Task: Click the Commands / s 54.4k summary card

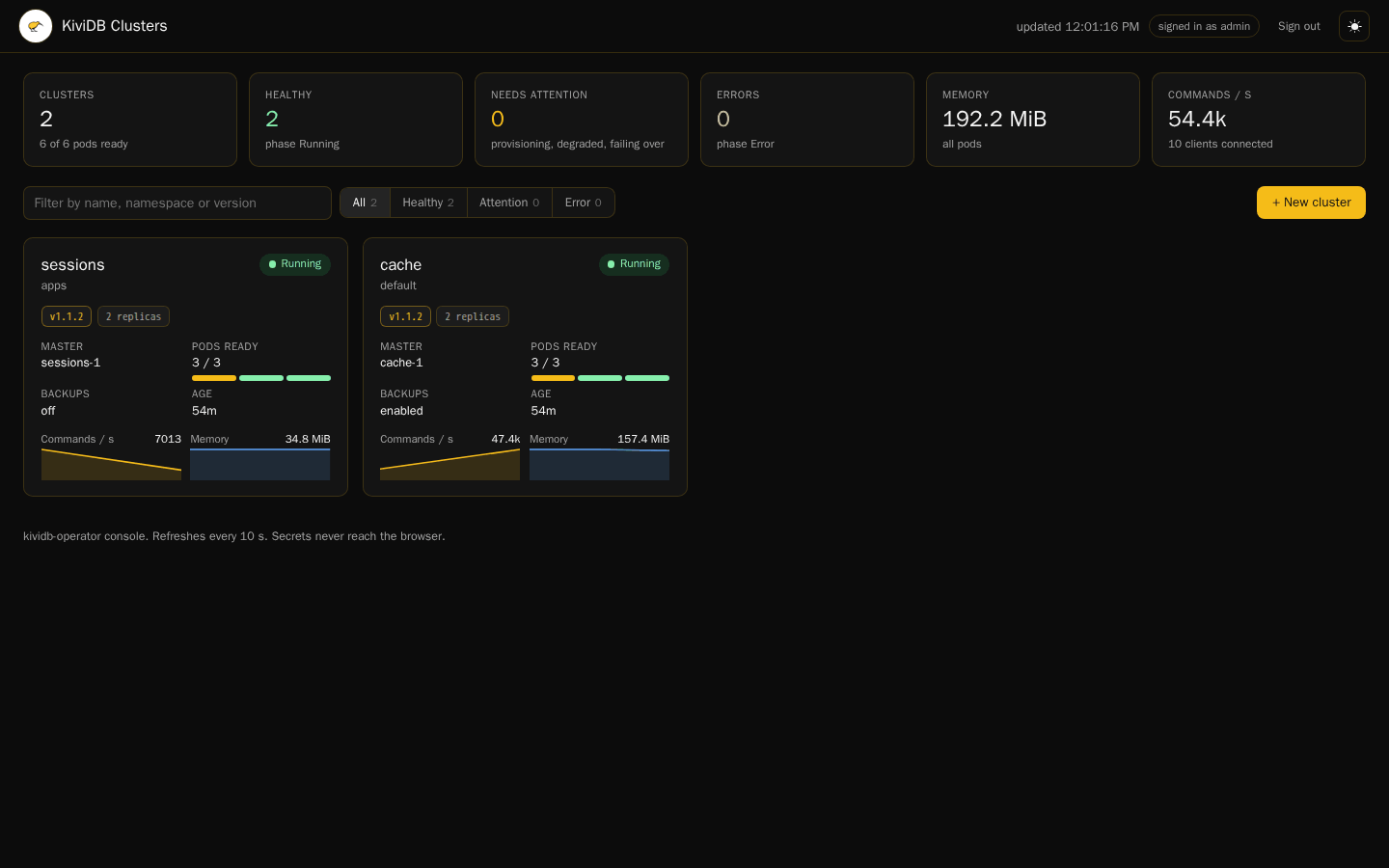Action: point(1259,120)
